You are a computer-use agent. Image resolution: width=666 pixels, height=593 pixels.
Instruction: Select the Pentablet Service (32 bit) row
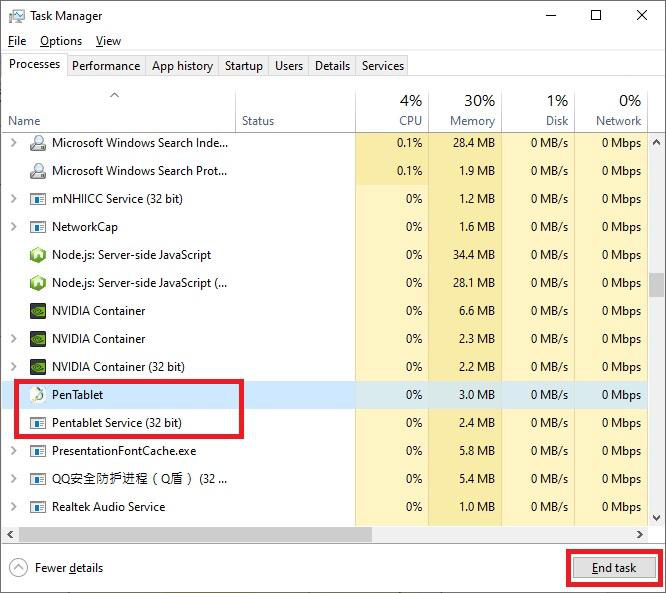(x=325, y=423)
